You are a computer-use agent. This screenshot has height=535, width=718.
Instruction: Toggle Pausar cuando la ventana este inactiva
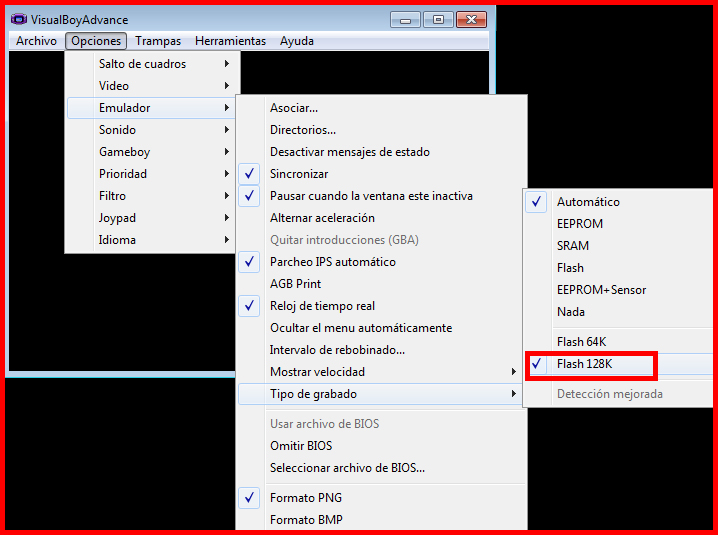(x=381, y=196)
